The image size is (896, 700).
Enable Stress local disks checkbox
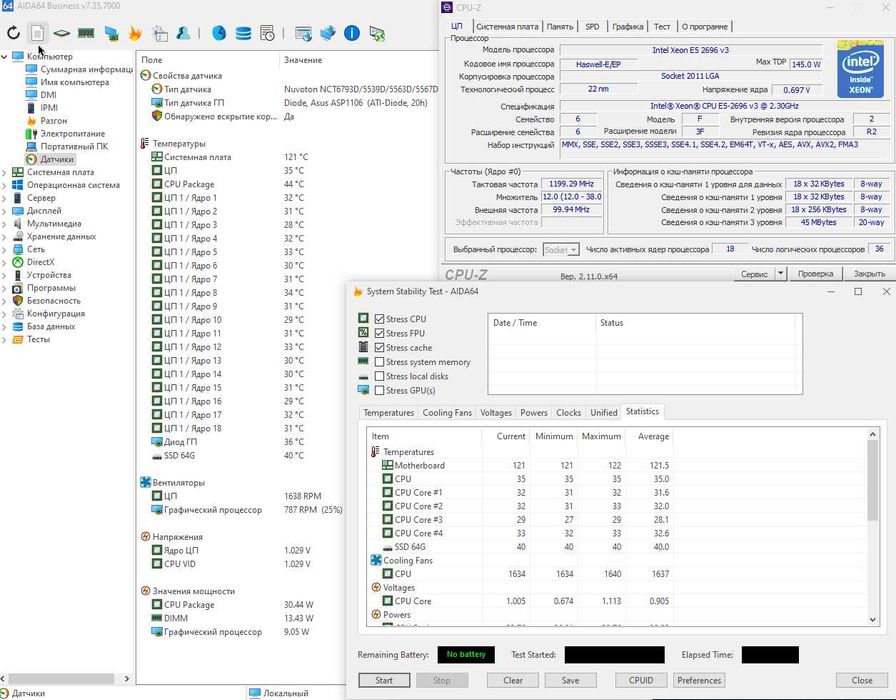click(379, 376)
